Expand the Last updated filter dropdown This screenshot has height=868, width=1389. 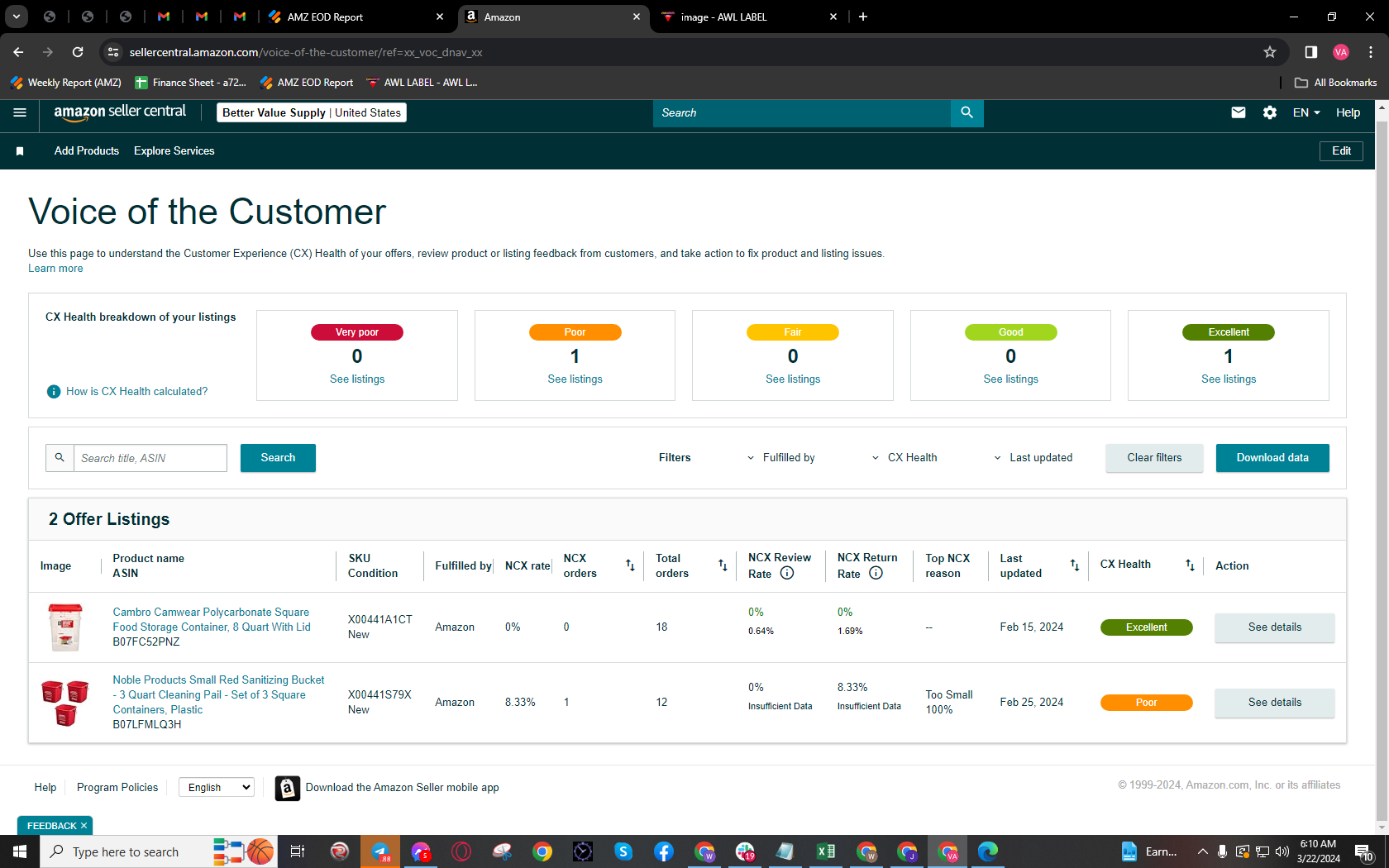coord(1033,458)
